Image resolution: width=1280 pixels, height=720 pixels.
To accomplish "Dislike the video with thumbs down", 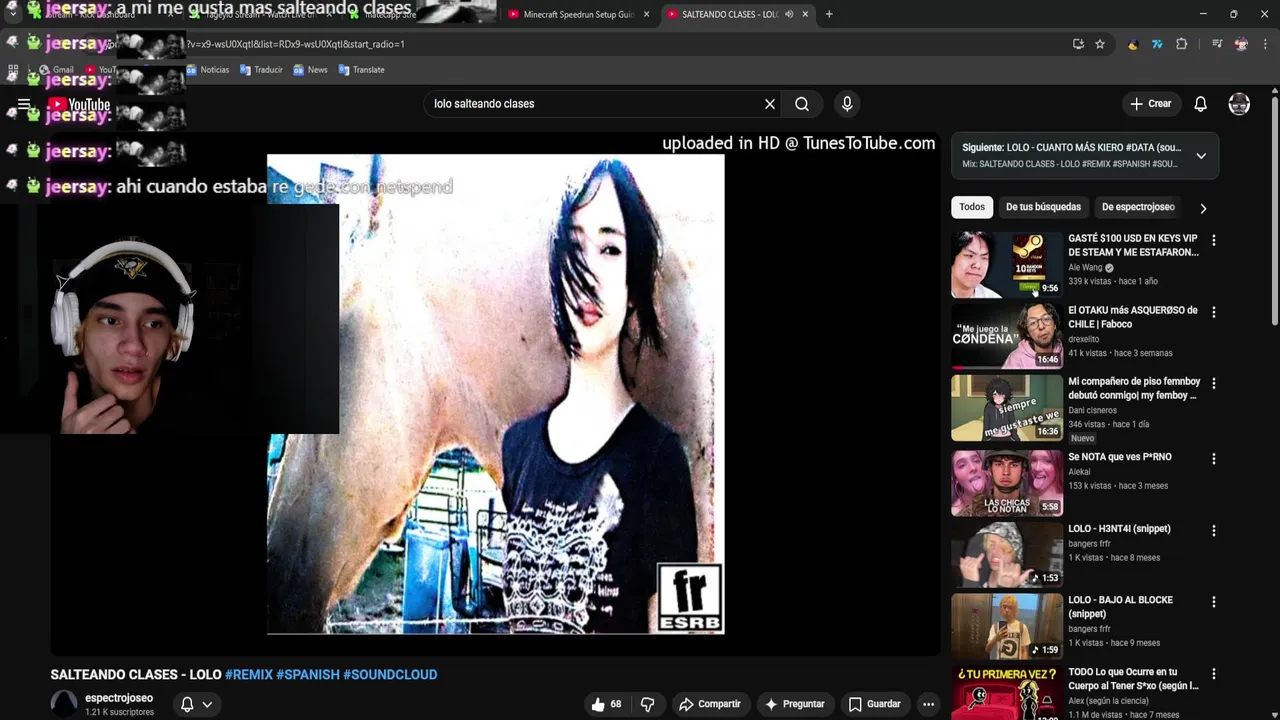I will 647,704.
